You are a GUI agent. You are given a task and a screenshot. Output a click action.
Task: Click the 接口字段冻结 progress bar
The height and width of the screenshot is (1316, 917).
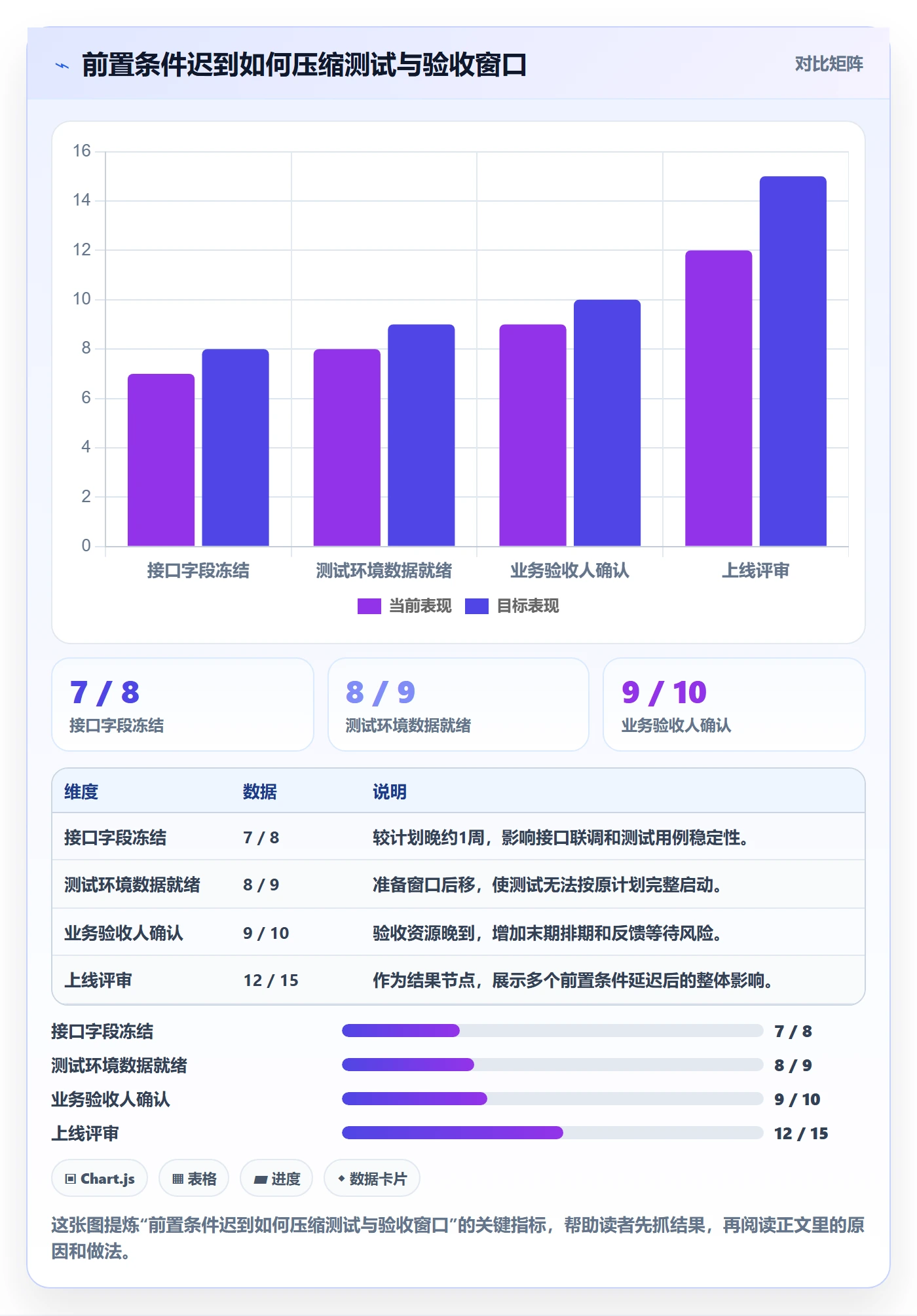(552, 1031)
